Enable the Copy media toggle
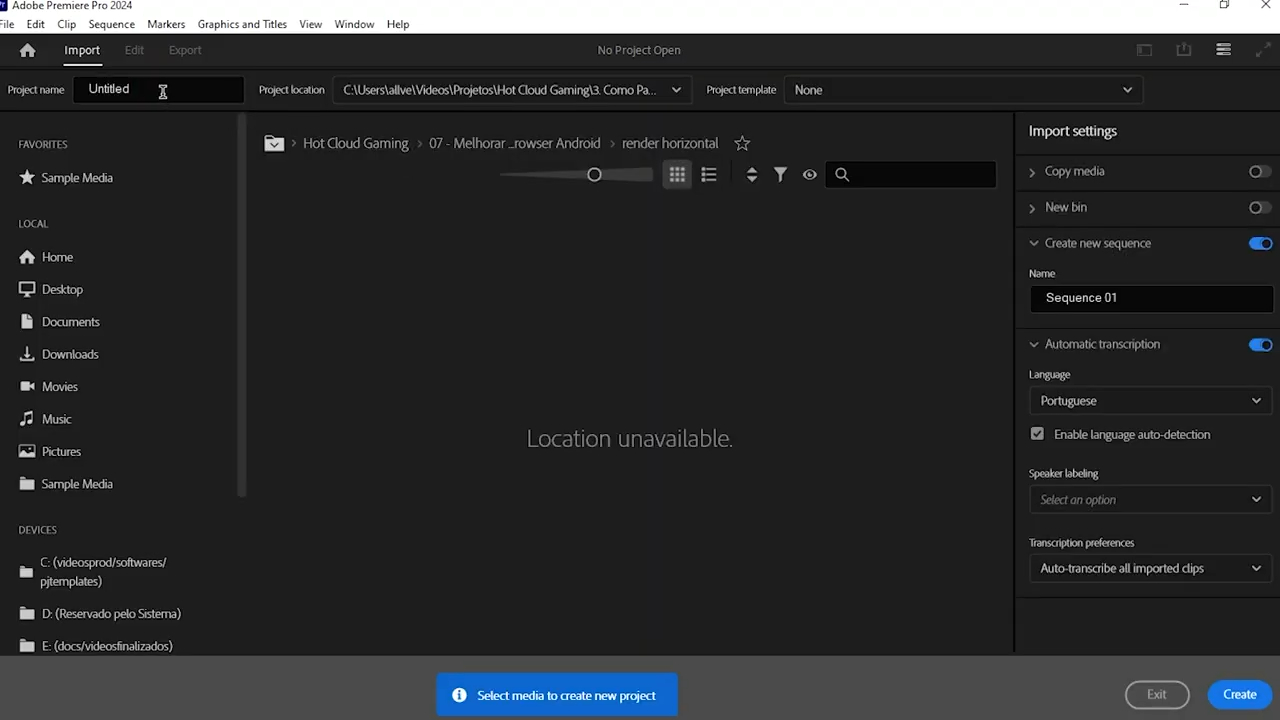This screenshot has width=1280, height=720. tap(1259, 171)
